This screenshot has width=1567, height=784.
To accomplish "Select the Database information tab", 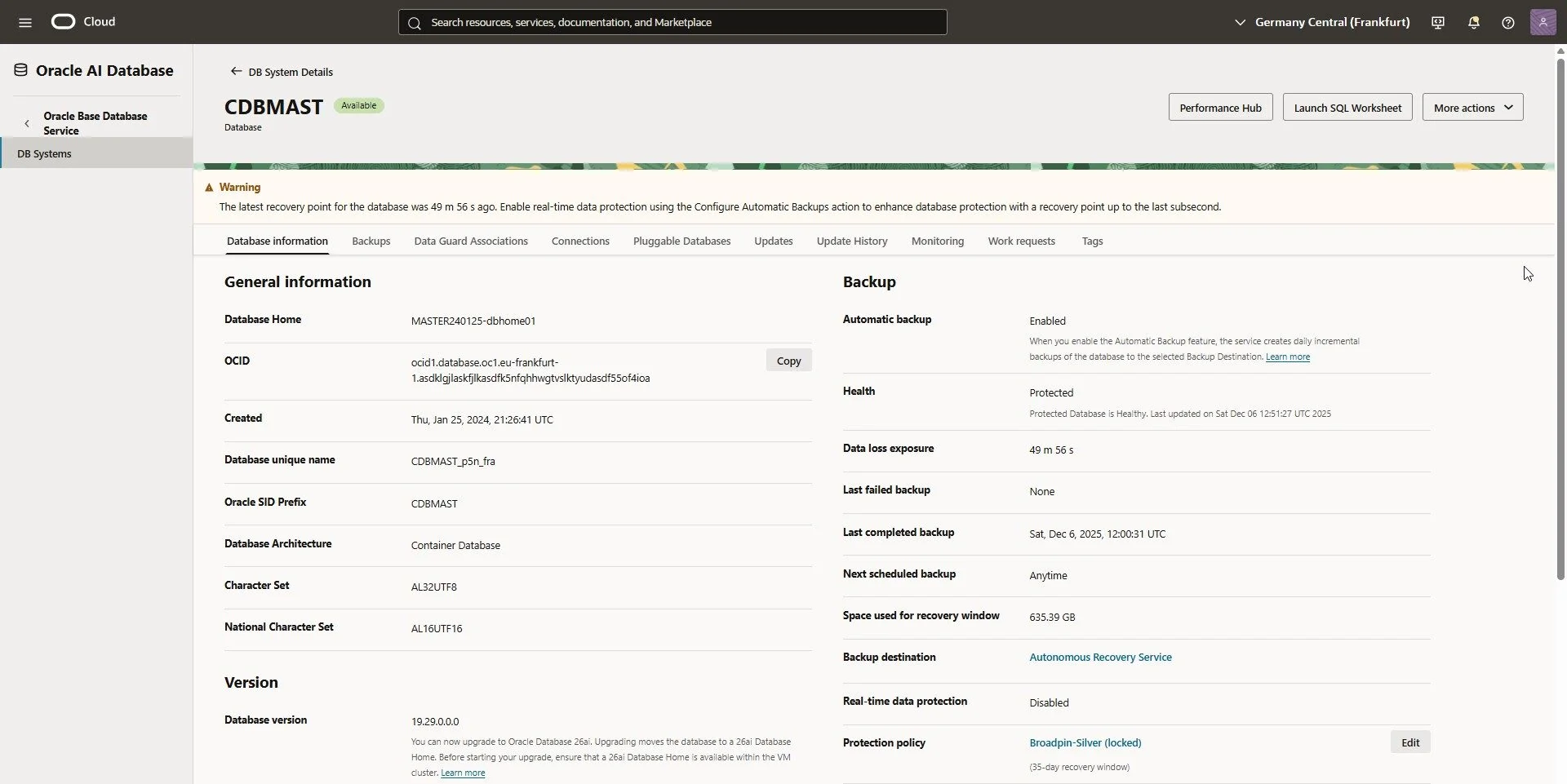I will tap(277, 241).
